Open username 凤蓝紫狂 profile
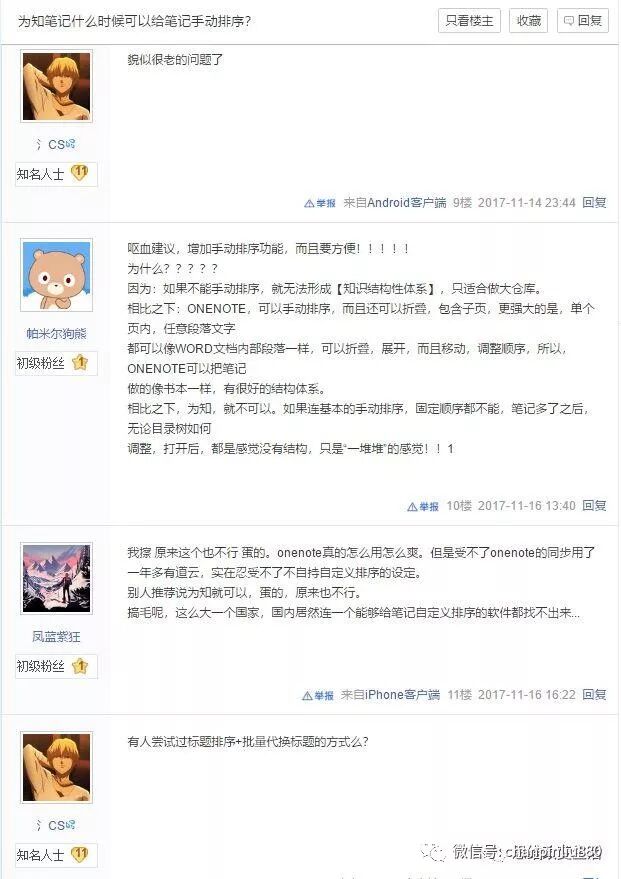The width and height of the screenshot is (621, 879). [56, 637]
